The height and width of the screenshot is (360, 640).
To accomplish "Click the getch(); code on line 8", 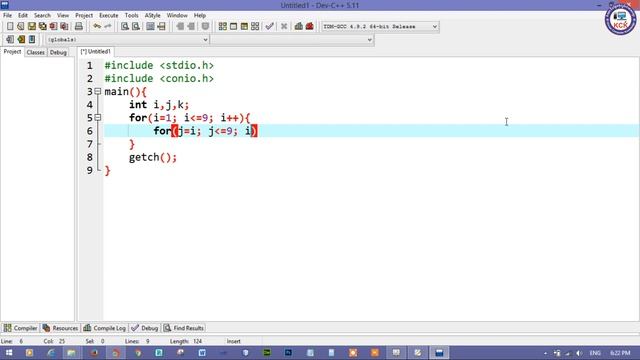I will [x=153, y=157].
